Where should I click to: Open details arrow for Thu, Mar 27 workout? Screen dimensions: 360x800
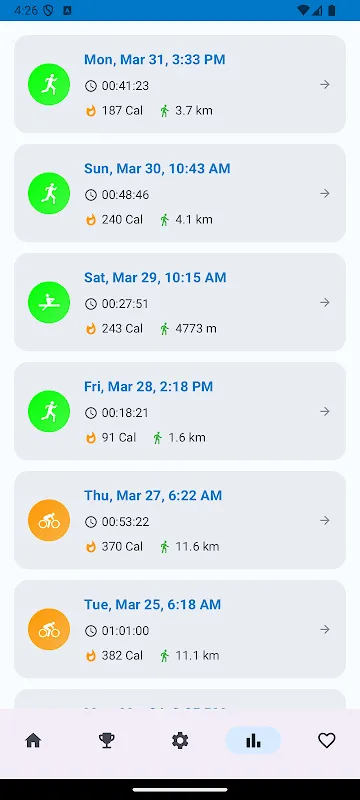click(x=325, y=521)
